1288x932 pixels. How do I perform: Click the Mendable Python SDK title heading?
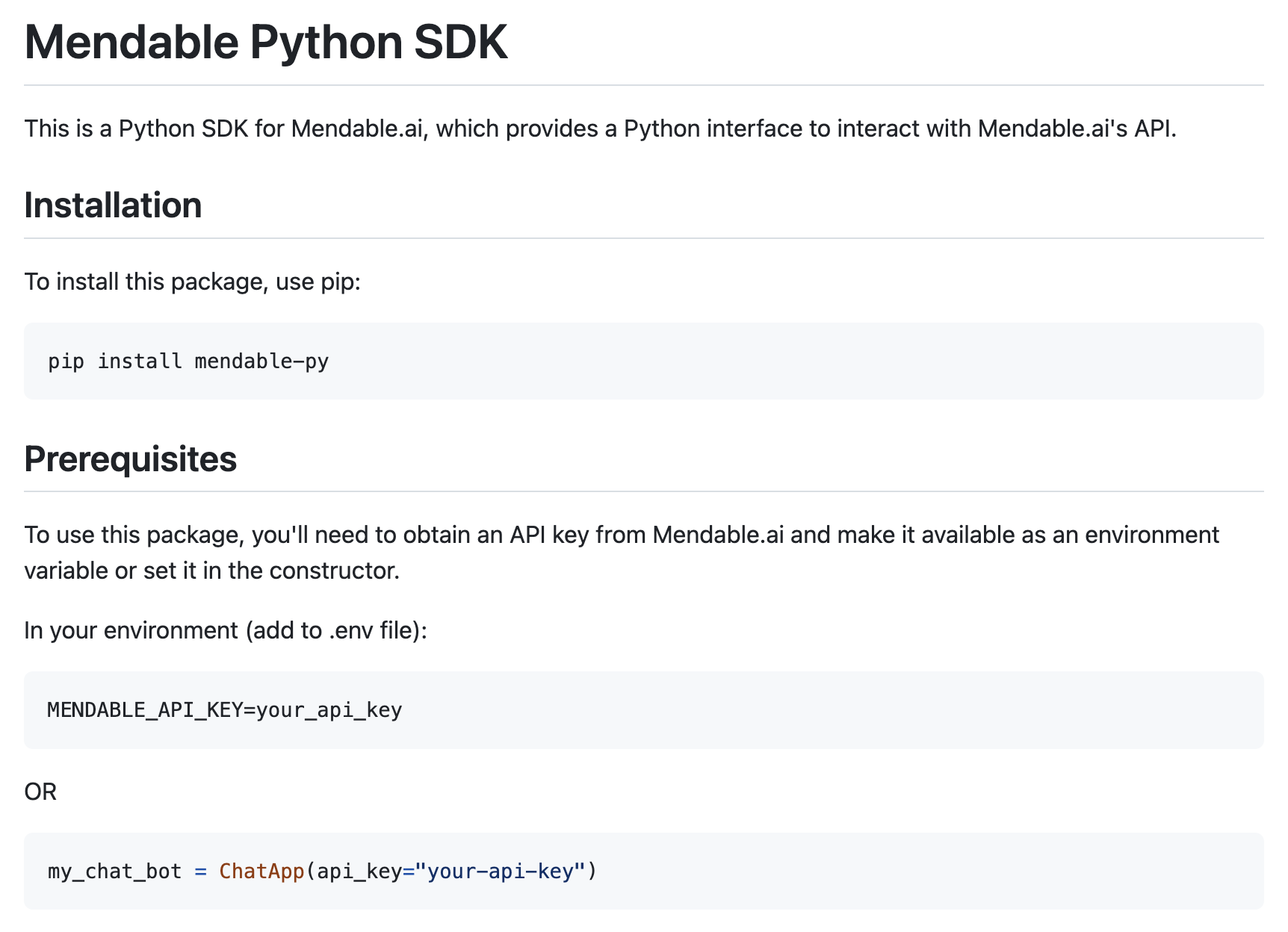click(x=266, y=43)
